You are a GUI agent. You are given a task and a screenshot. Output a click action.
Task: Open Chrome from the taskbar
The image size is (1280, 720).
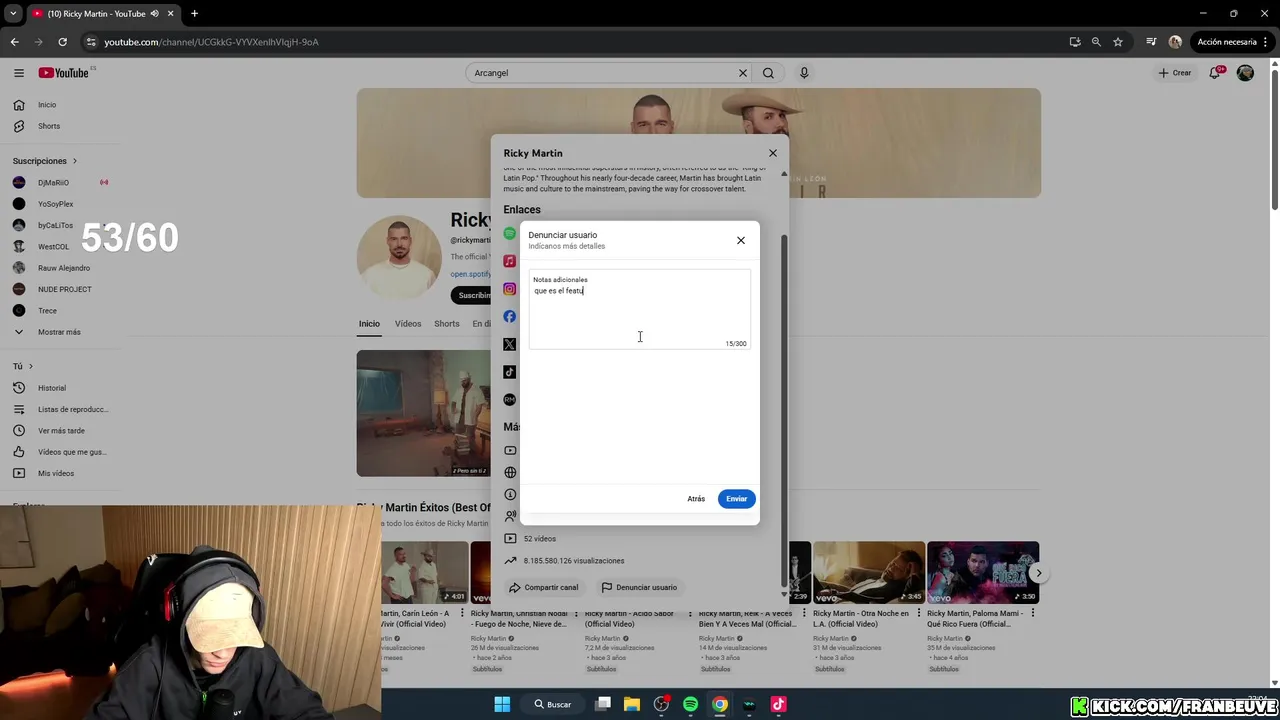tap(719, 704)
